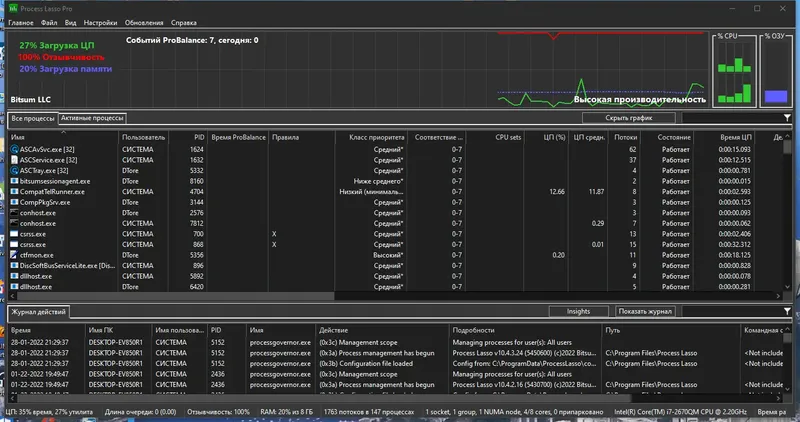Click the Отзывчивость: 100% status bar entry
The width and height of the screenshot is (800, 422).
coord(218,412)
